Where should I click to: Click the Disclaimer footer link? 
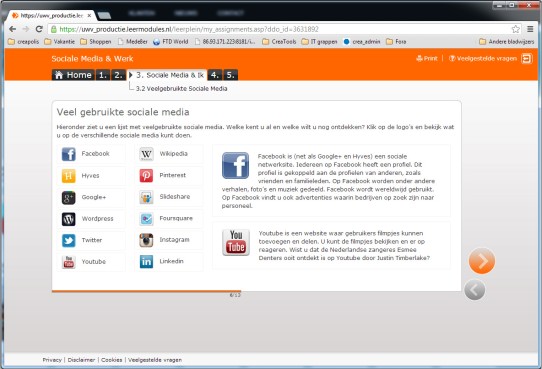tap(81, 360)
